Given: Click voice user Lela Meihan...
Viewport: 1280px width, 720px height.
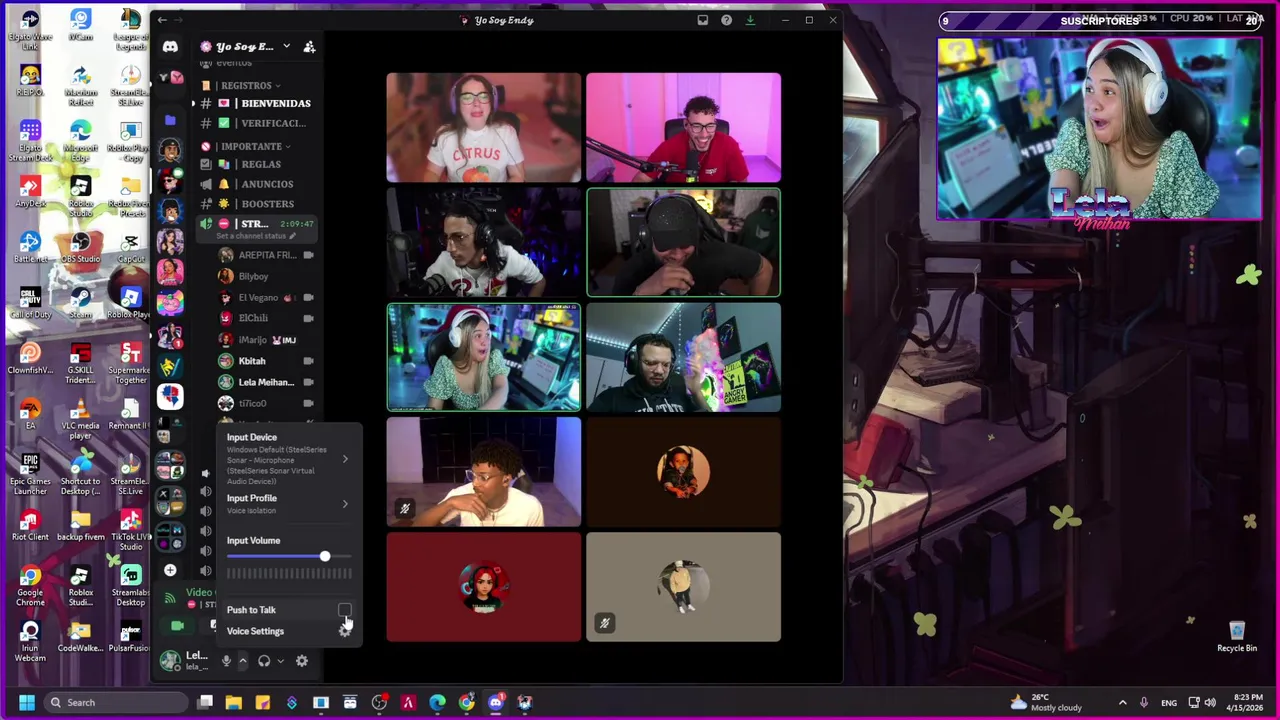Looking at the screenshot, I should pos(265,382).
